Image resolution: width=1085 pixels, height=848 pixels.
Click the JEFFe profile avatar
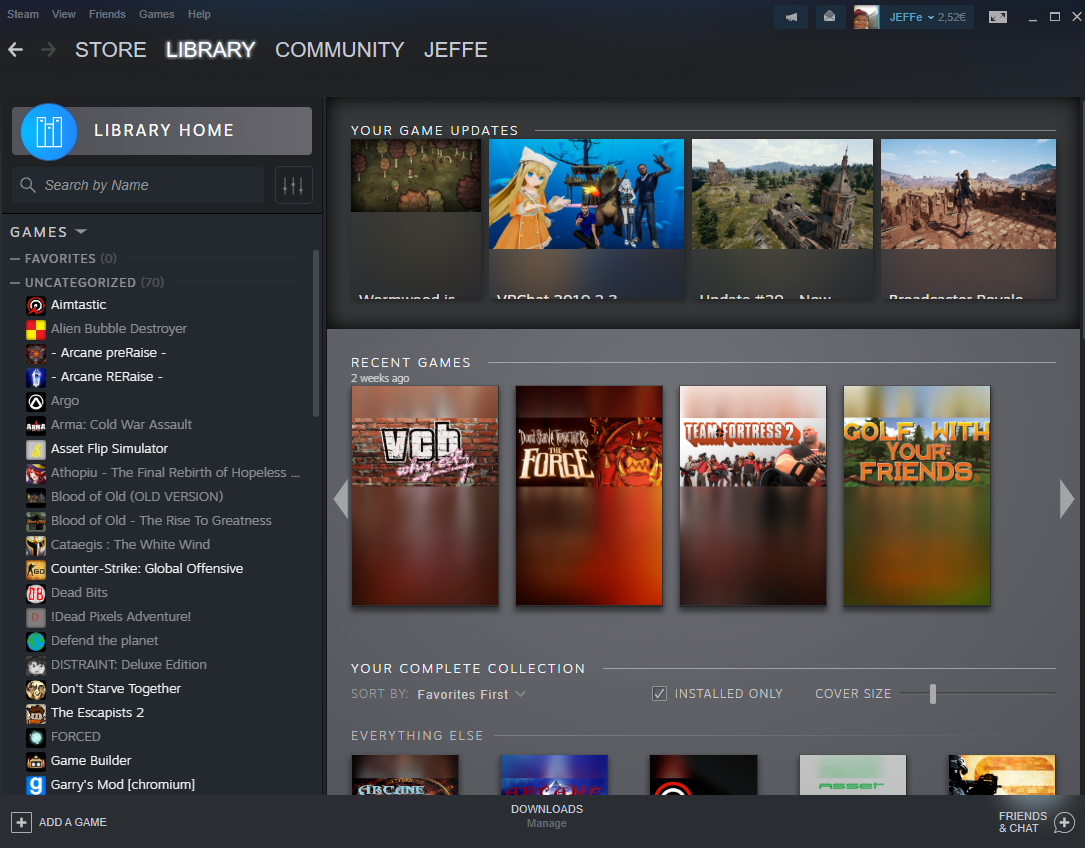(x=866, y=17)
